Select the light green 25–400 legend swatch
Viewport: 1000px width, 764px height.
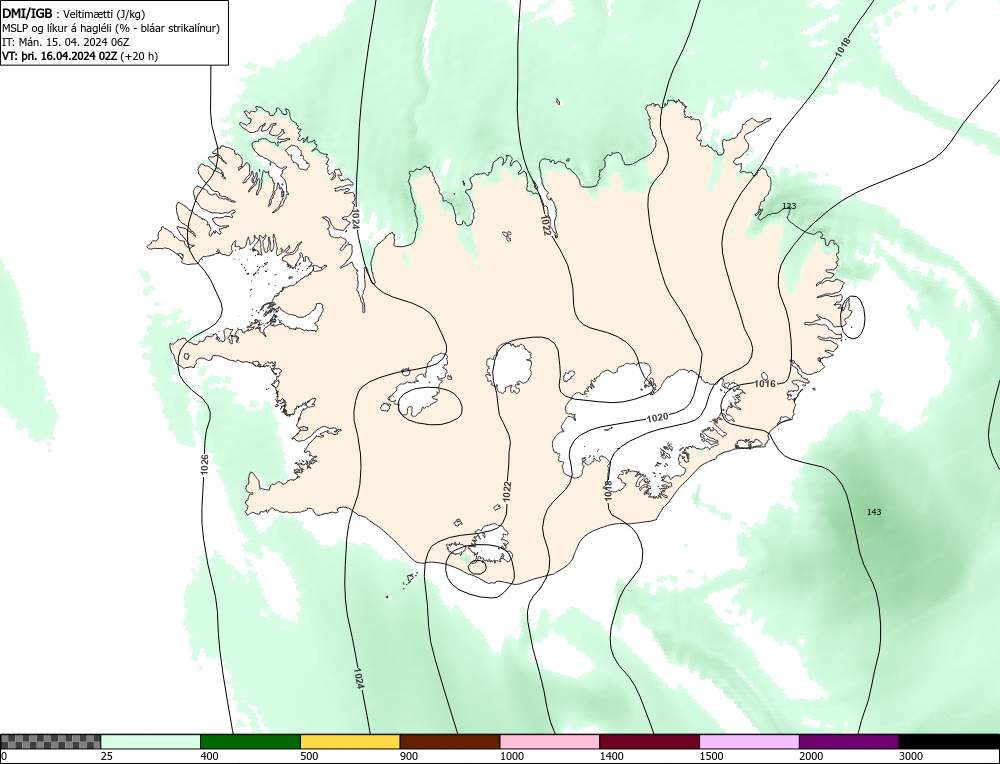point(151,742)
